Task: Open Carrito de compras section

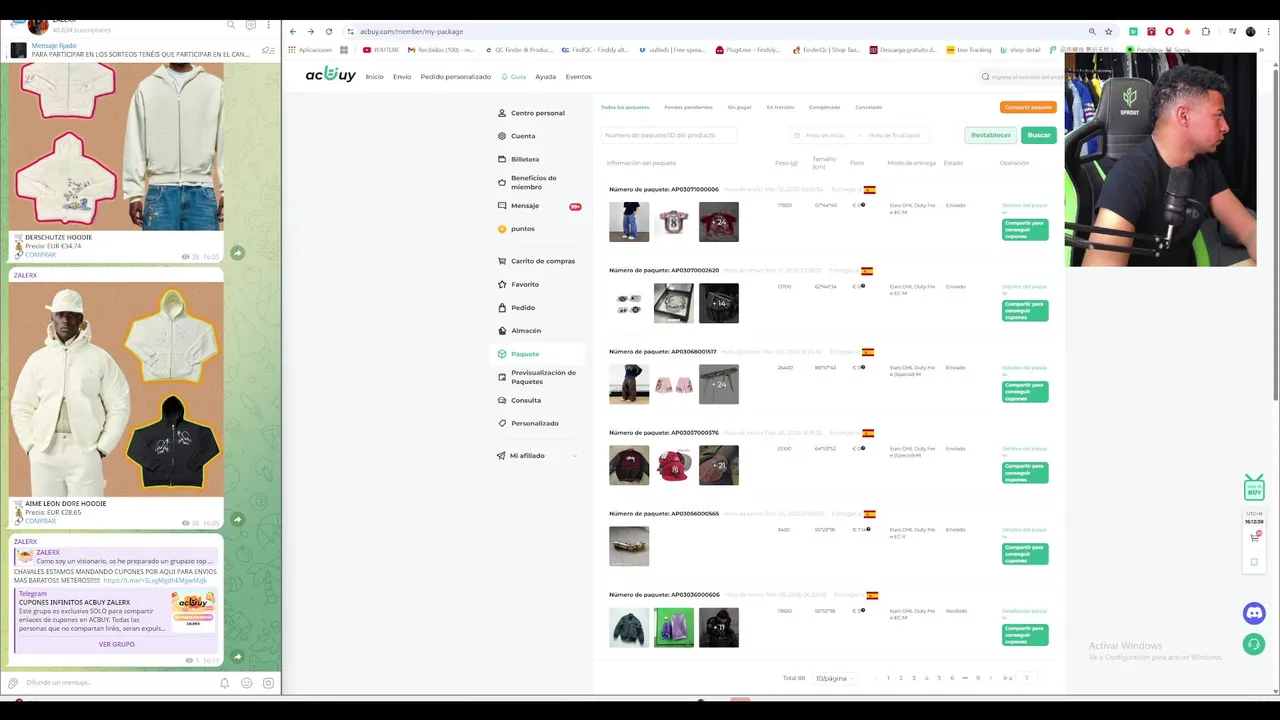Action: tap(542, 261)
